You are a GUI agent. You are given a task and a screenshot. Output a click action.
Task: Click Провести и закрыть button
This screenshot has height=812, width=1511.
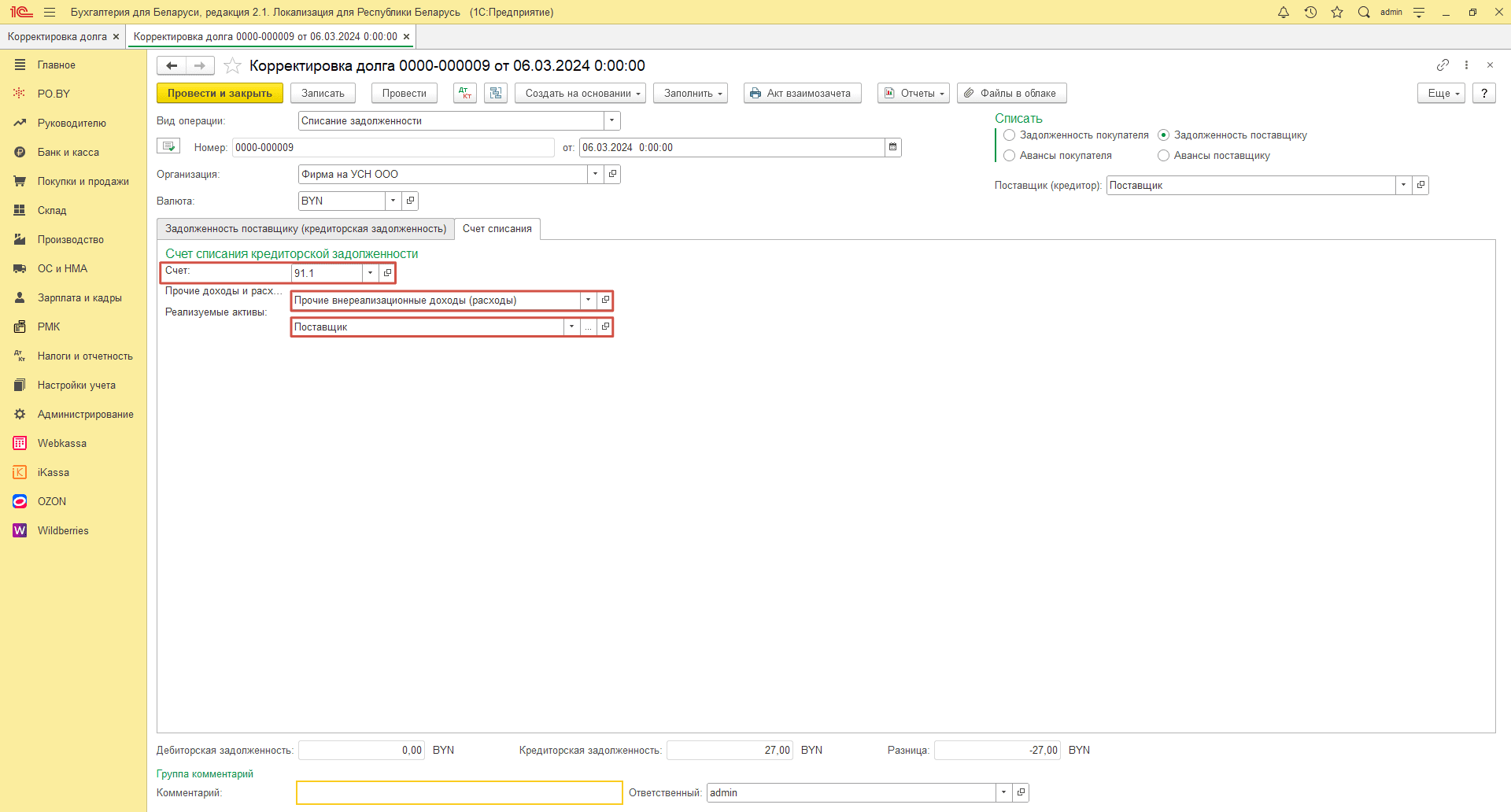pyautogui.click(x=220, y=93)
